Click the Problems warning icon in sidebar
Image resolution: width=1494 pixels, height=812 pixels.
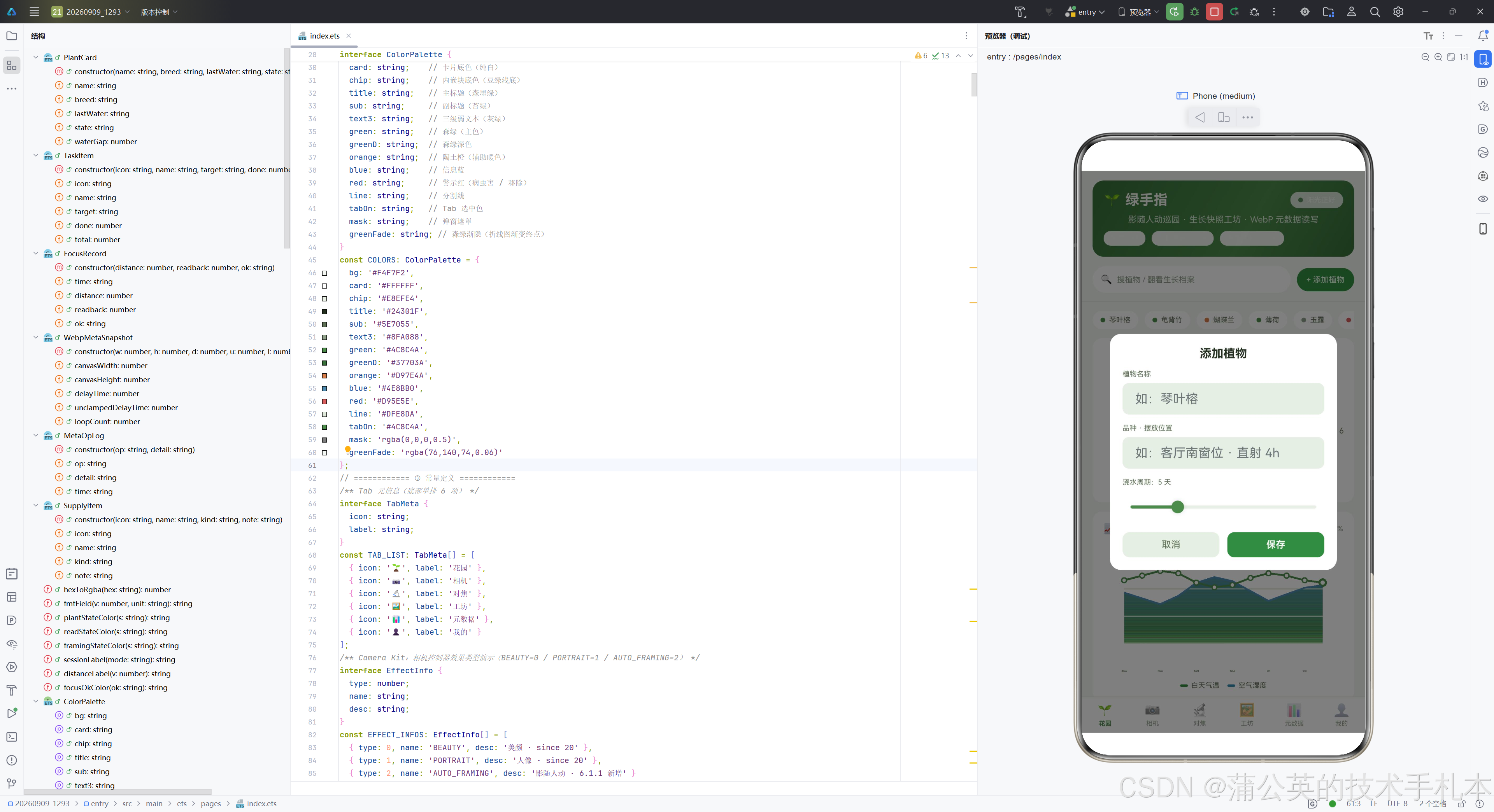[x=12, y=760]
